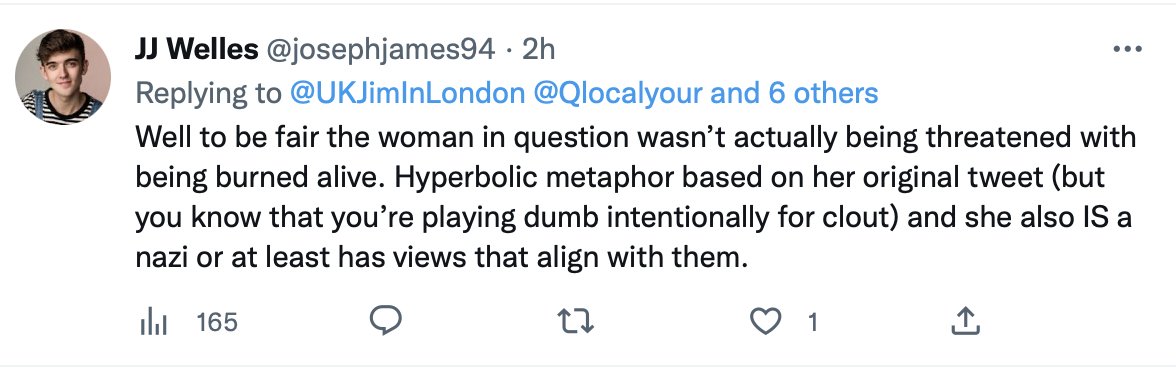Open the @Qlocalyour mention
Screen dimensions: 1176x368
point(617,93)
